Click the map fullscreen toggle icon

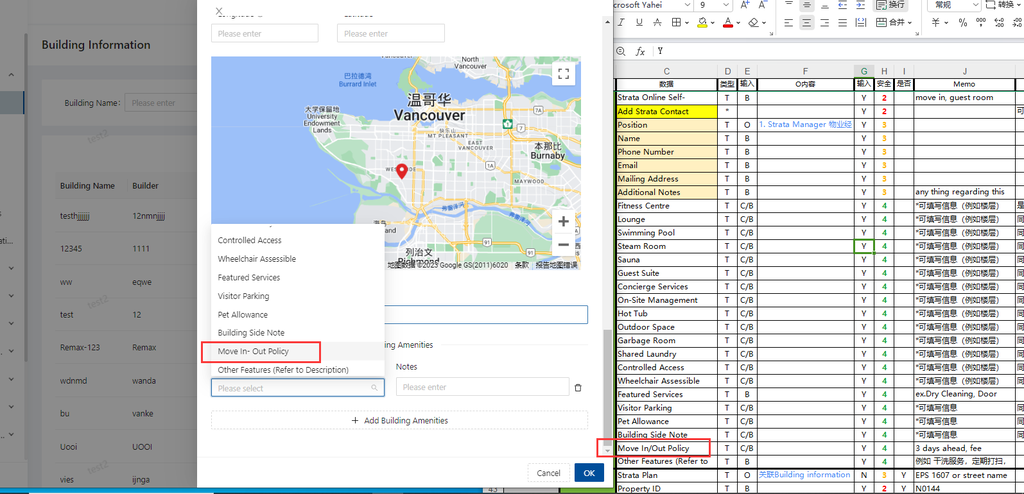click(x=564, y=73)
